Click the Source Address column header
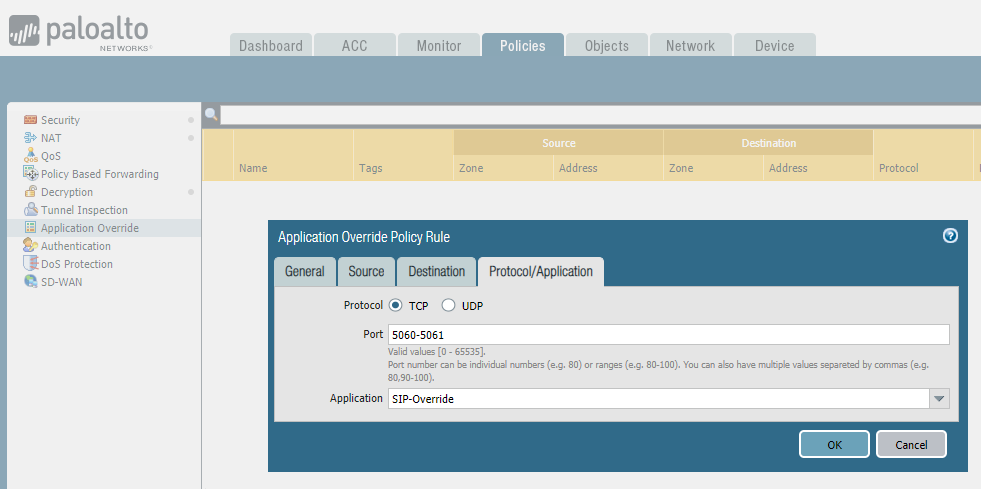This screenshot has height=489, width=981. coord(608,168)
